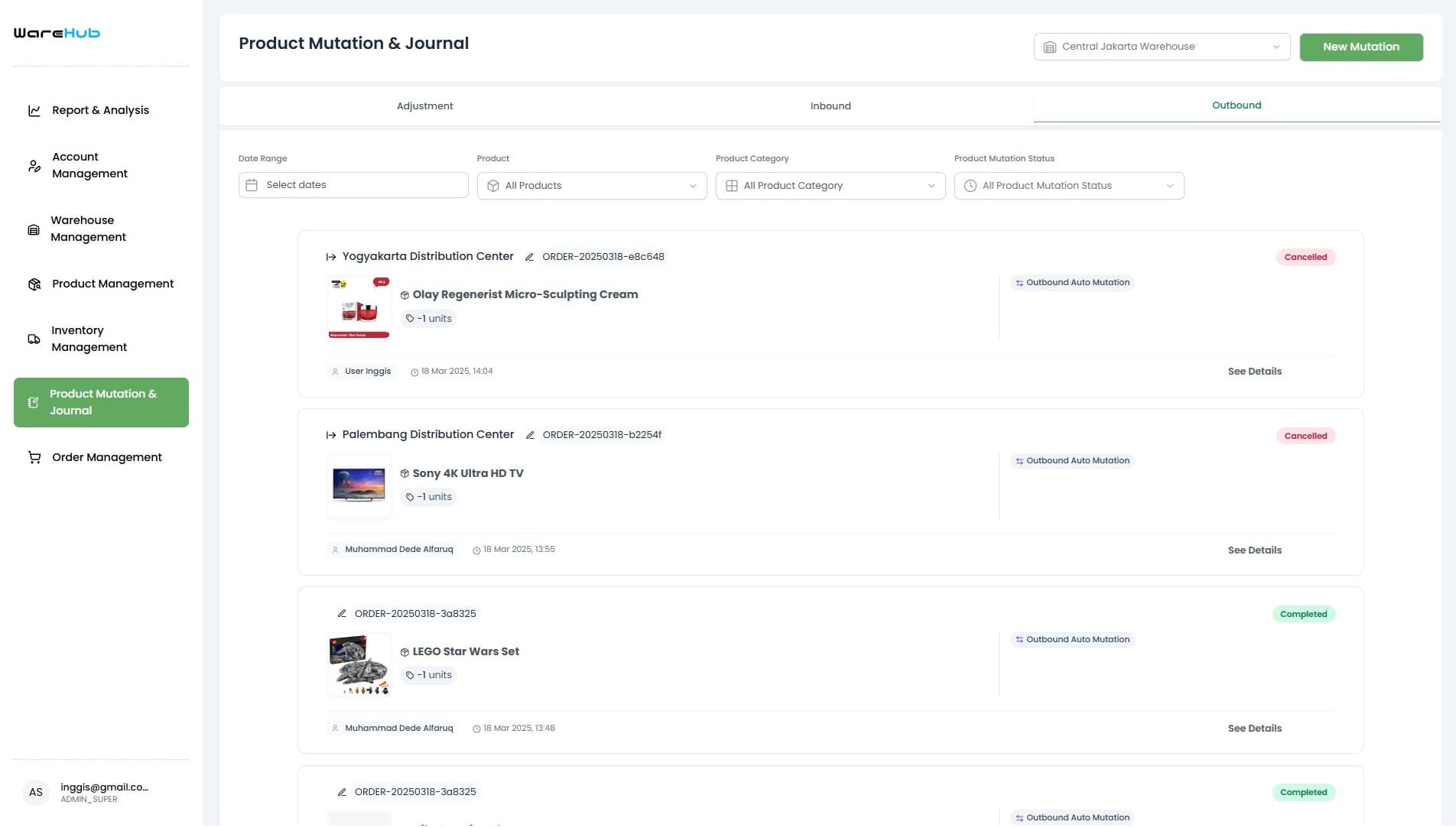Open the All Product Category dropdown
Image resolution: width=1456 pixels, height=828 pixels.
click(830, 185)
